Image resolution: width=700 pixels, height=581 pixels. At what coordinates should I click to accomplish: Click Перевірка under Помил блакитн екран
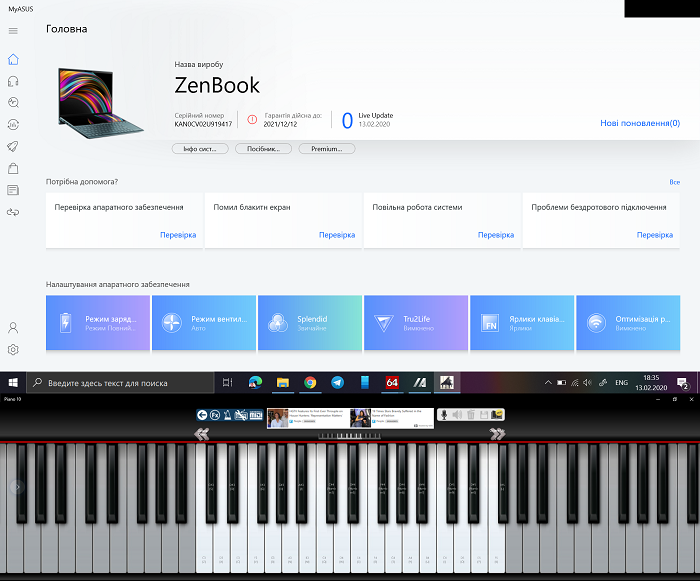pos(336,235)
